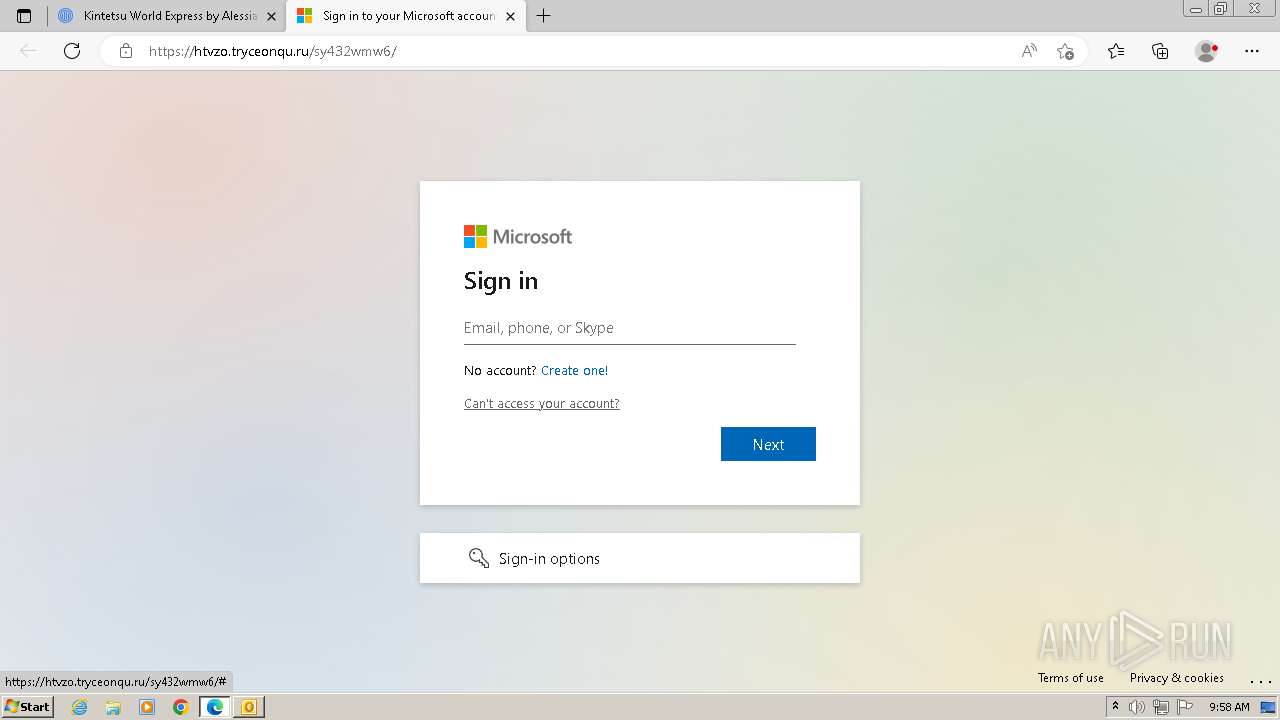Open Terms of use link

coord(1071,678)
